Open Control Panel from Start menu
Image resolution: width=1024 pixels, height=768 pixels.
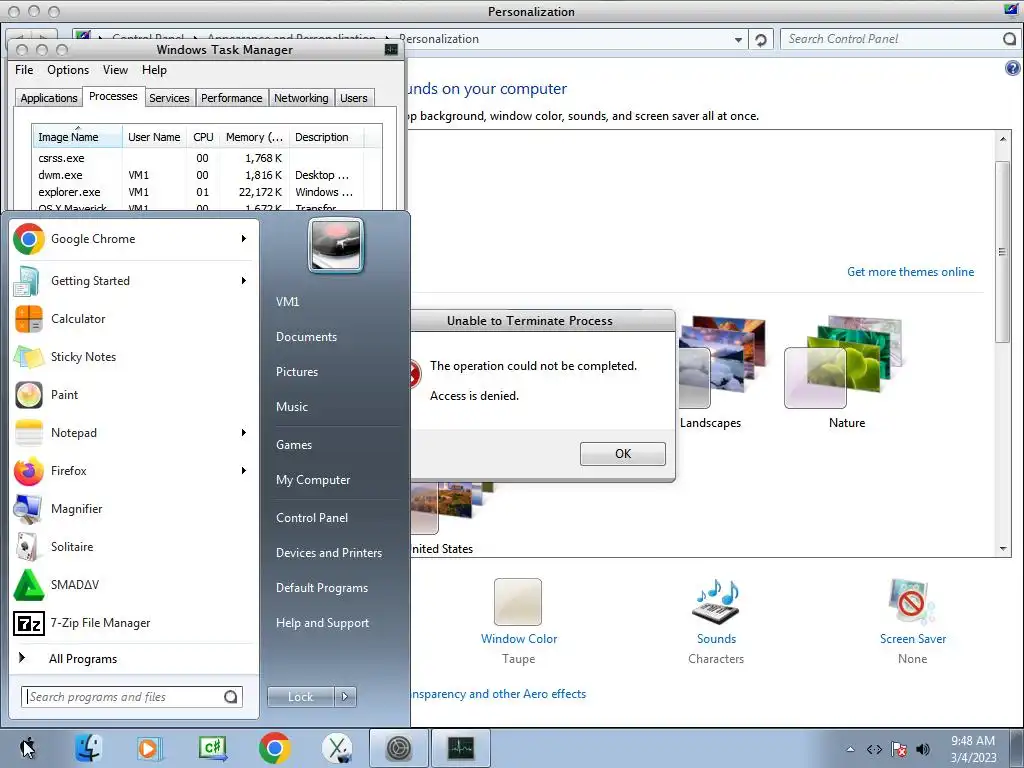click(312, 517)
